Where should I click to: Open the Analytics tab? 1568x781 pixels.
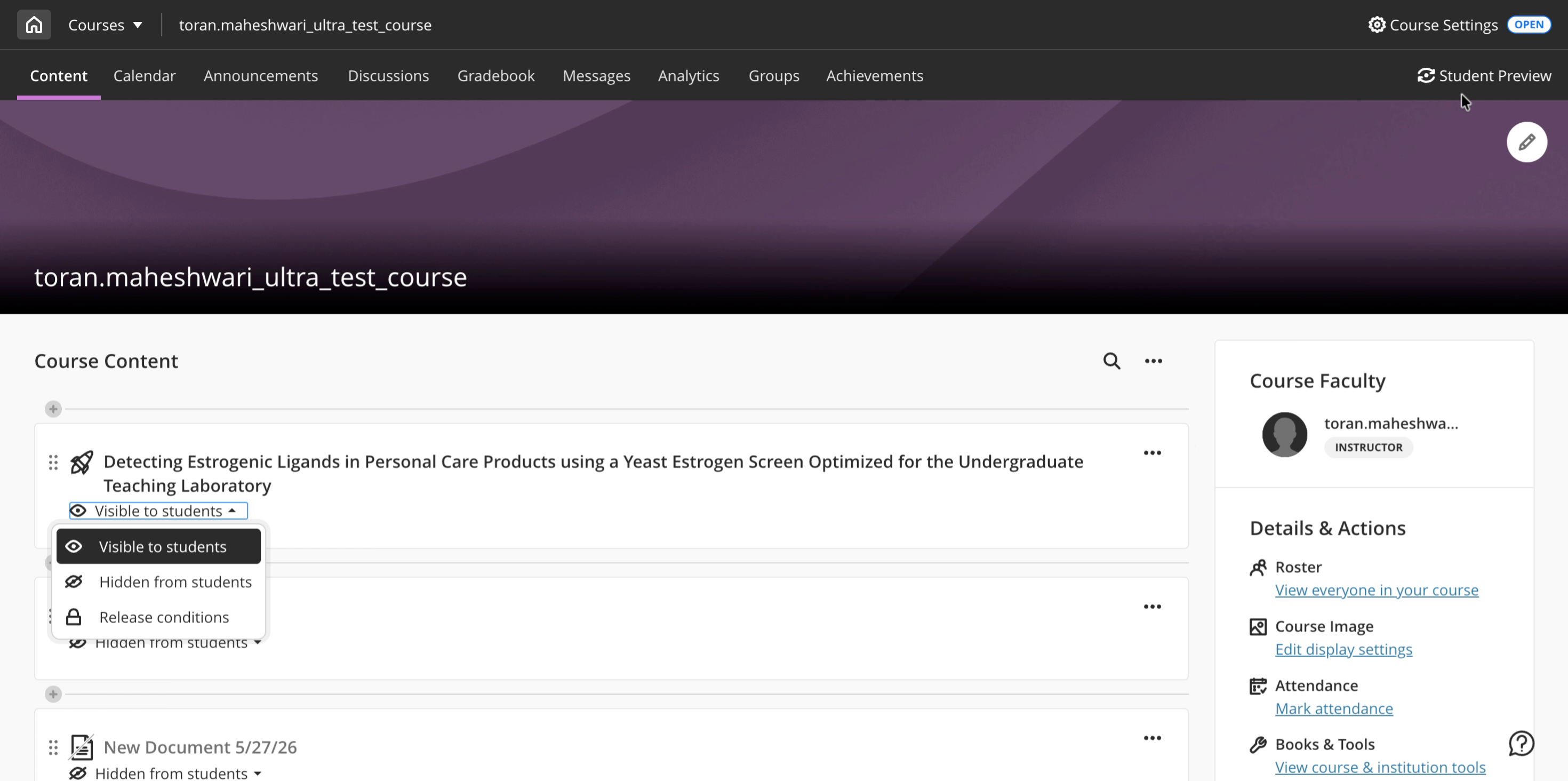tap(688, 75)
